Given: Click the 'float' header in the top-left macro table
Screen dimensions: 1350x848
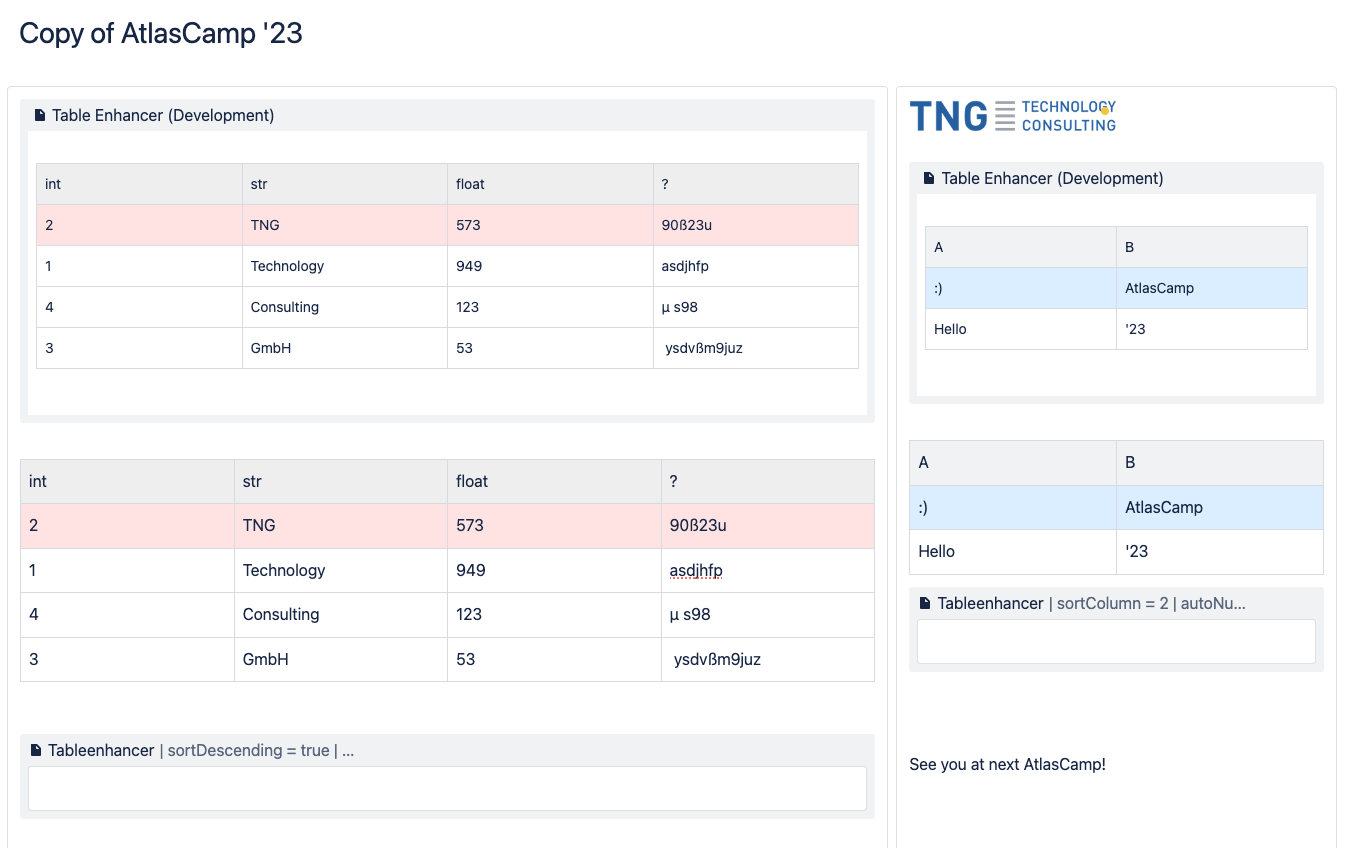Looking at the screenshot, I should tap(470, 184).
